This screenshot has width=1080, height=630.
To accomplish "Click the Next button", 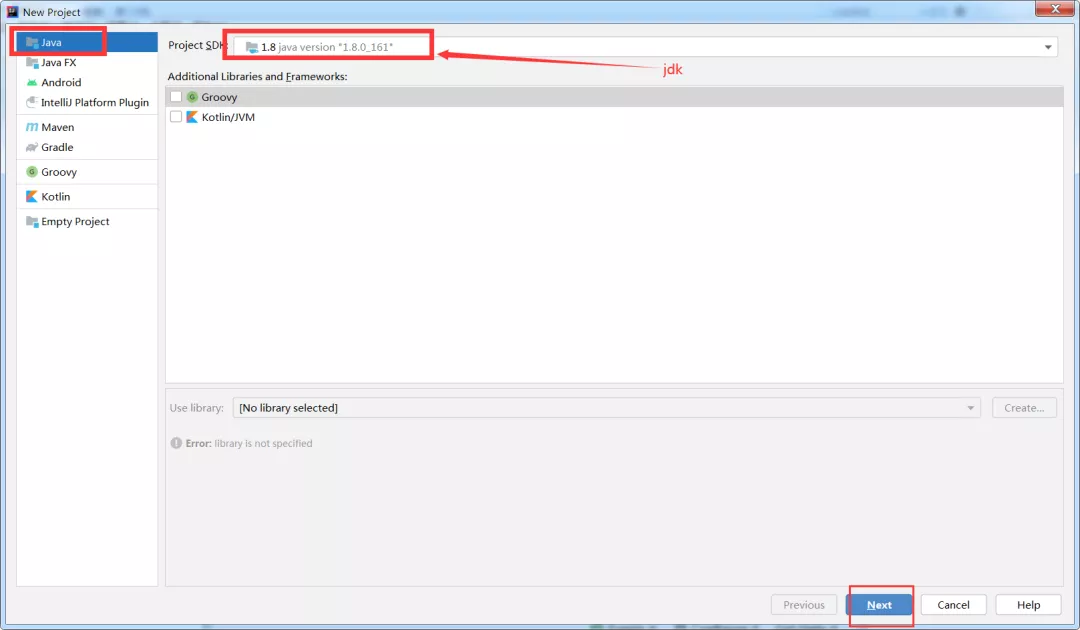I will [x=880, y=605].
